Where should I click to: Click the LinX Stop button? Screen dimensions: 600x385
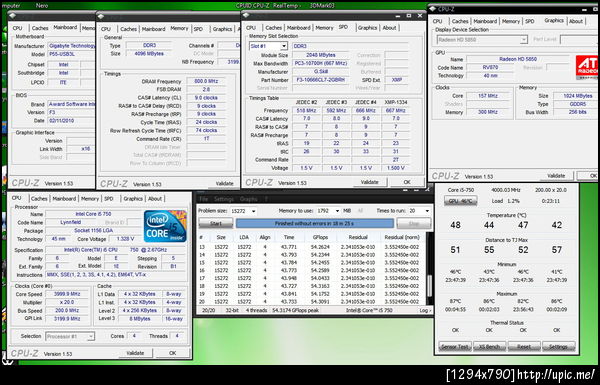click(x=414, y=223)
